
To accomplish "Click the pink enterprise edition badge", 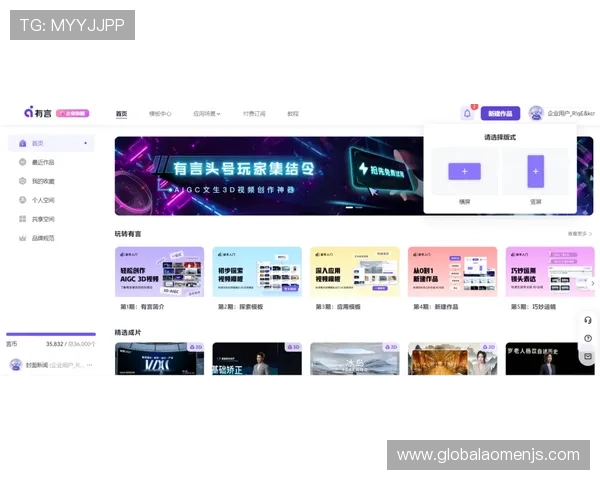I will coord(73,113).
